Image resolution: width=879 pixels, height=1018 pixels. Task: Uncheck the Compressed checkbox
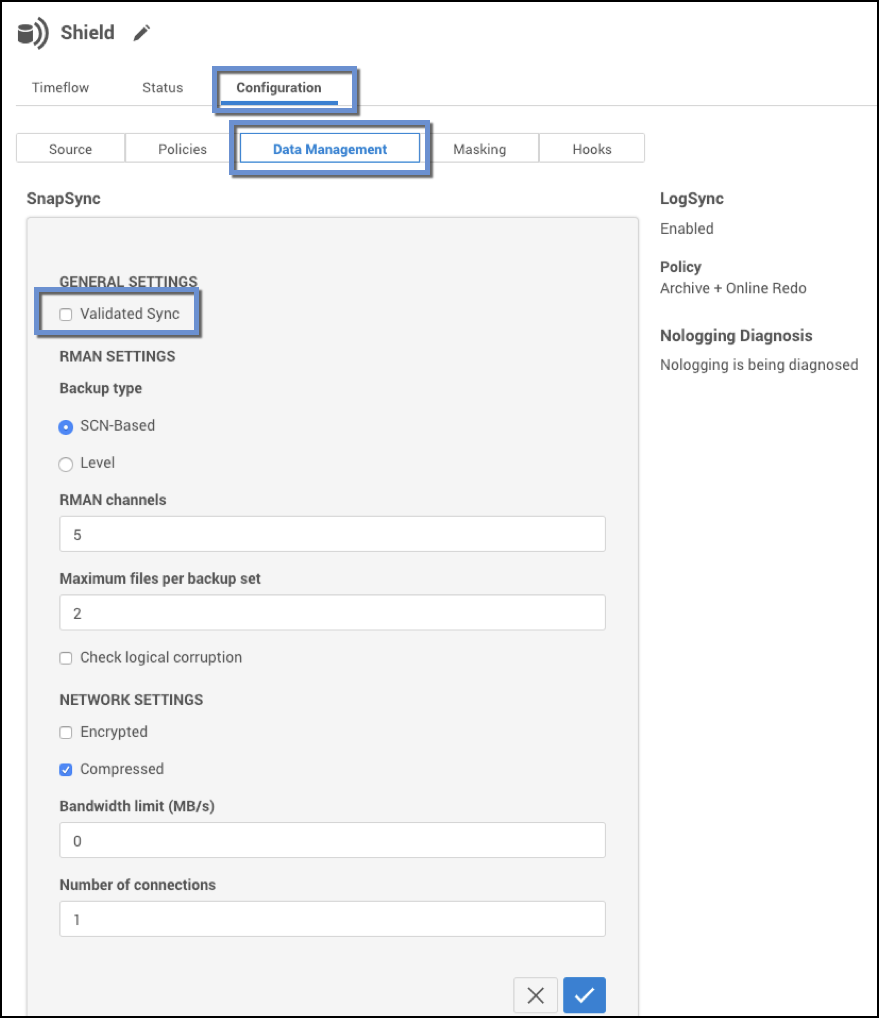[66, 769]
